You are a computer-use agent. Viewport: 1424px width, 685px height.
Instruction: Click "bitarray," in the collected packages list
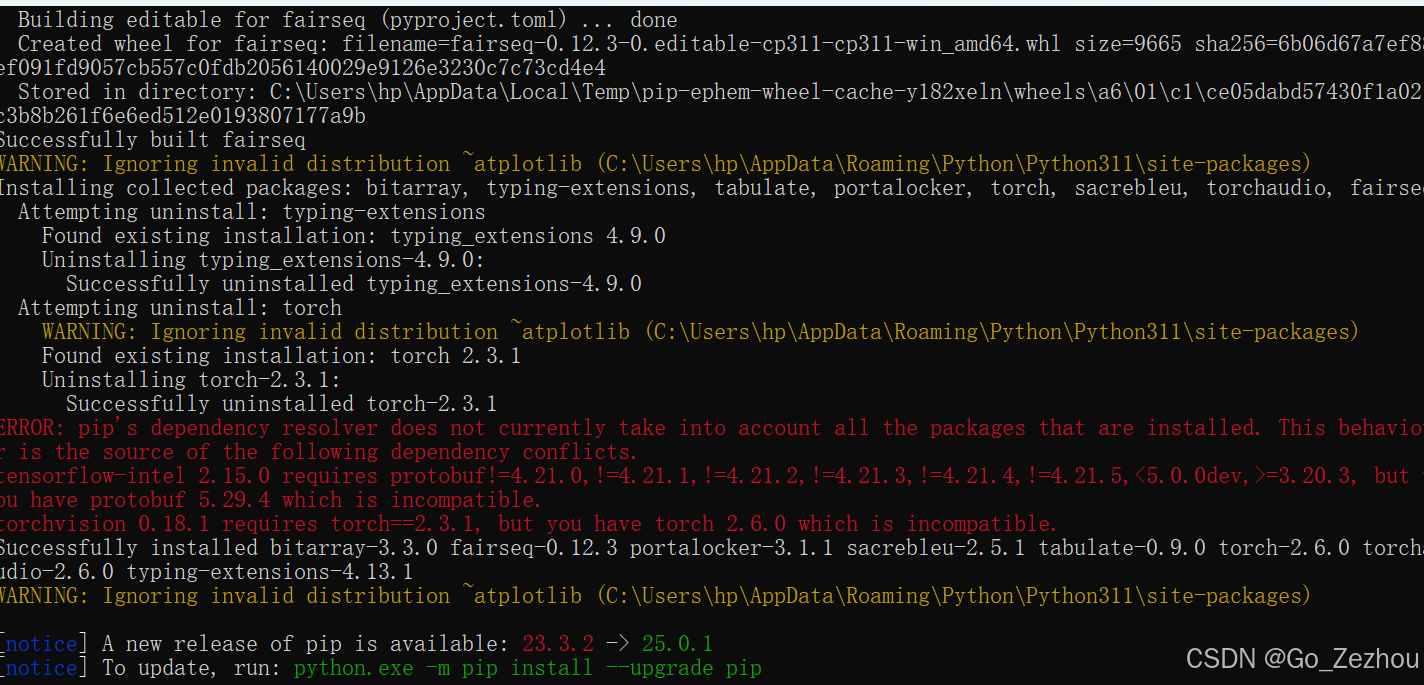point(416,188)
